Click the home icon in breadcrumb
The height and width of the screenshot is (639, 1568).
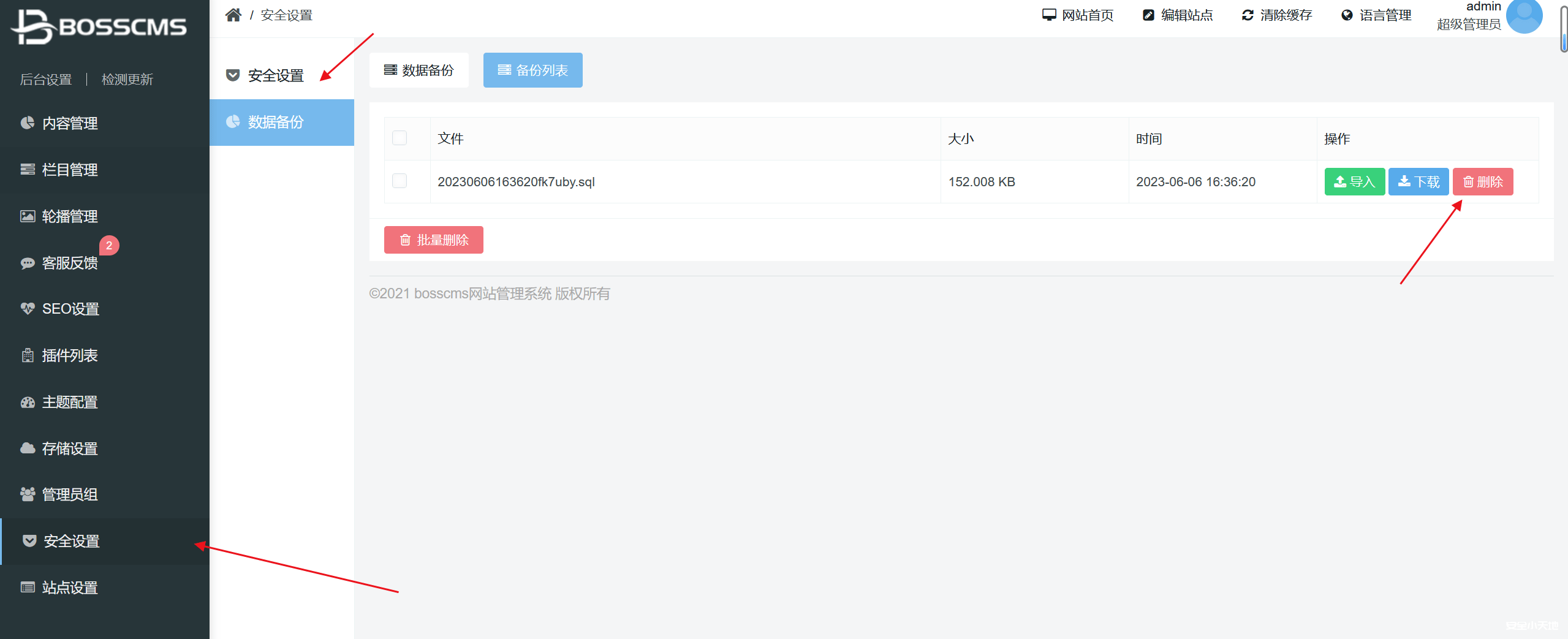pyautogui.click(x=233, y=15)
